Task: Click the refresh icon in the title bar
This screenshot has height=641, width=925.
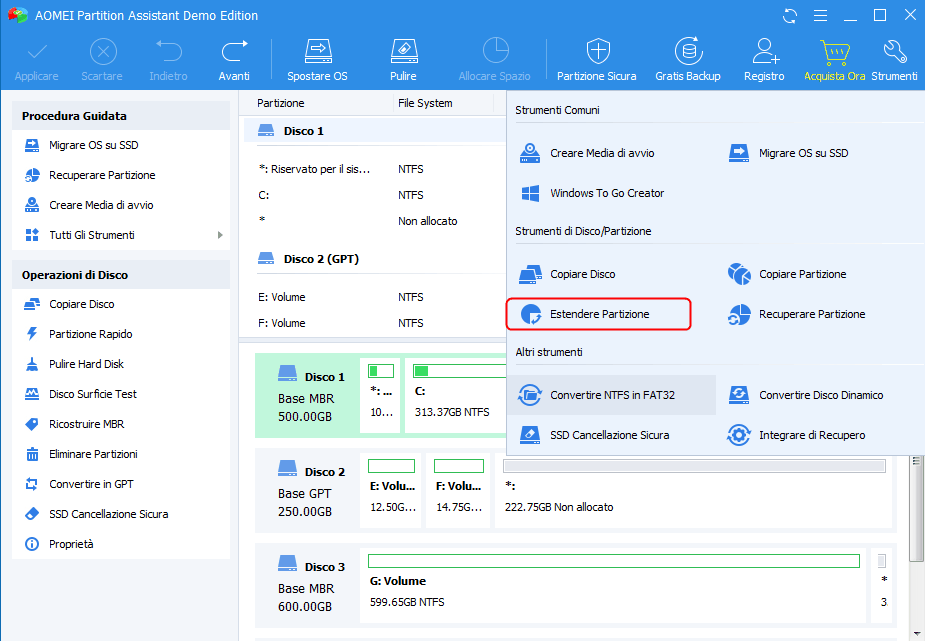Action: pyautogui.click(x=790, y=16)
